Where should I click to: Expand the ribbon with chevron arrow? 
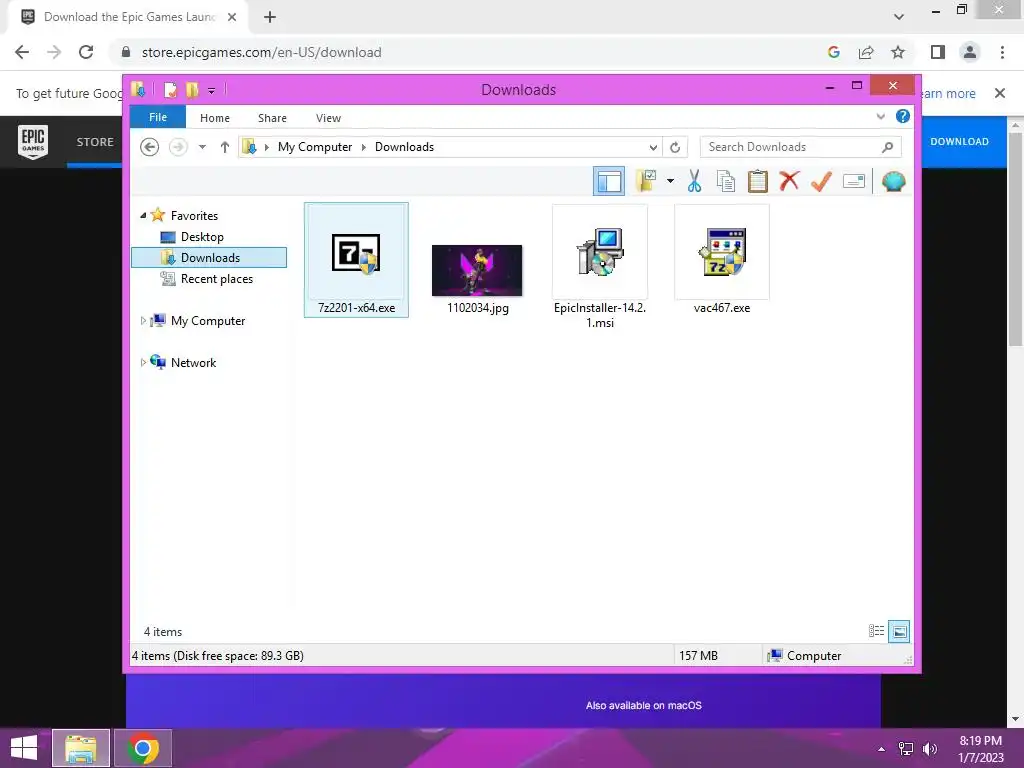pos(880,116)
